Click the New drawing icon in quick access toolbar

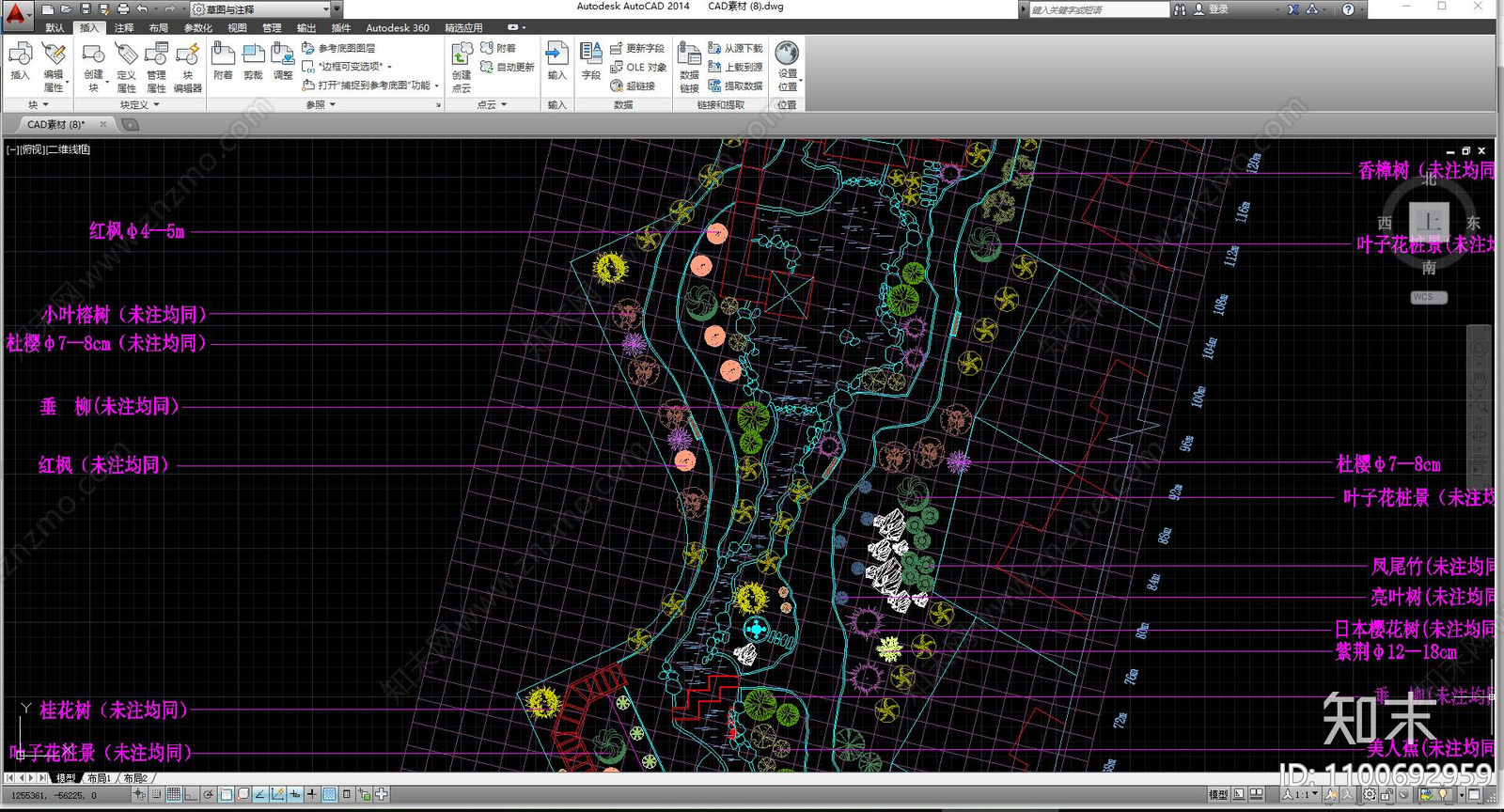tap(47, 9)
